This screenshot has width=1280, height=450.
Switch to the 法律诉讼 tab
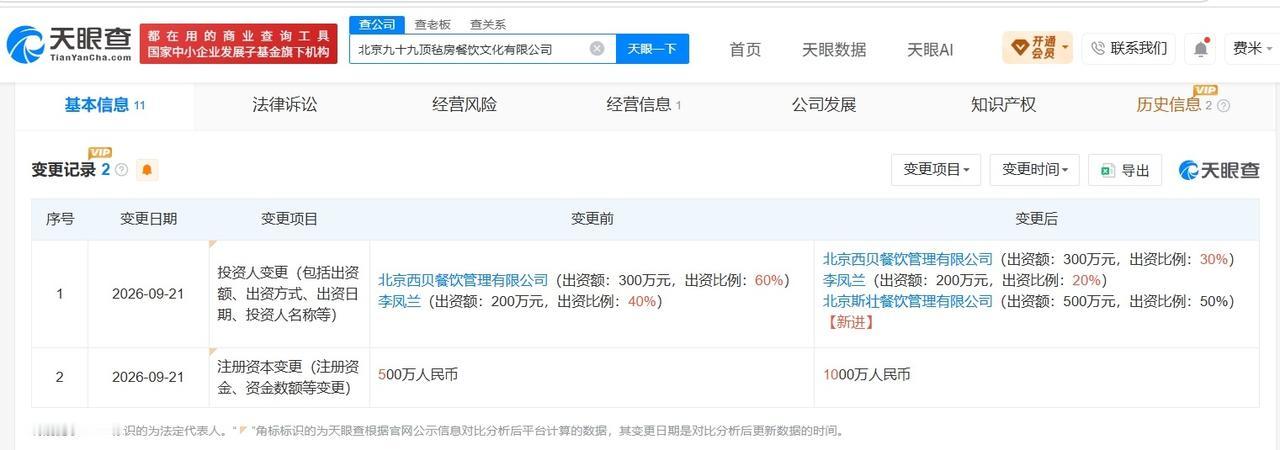coord(285,105)
